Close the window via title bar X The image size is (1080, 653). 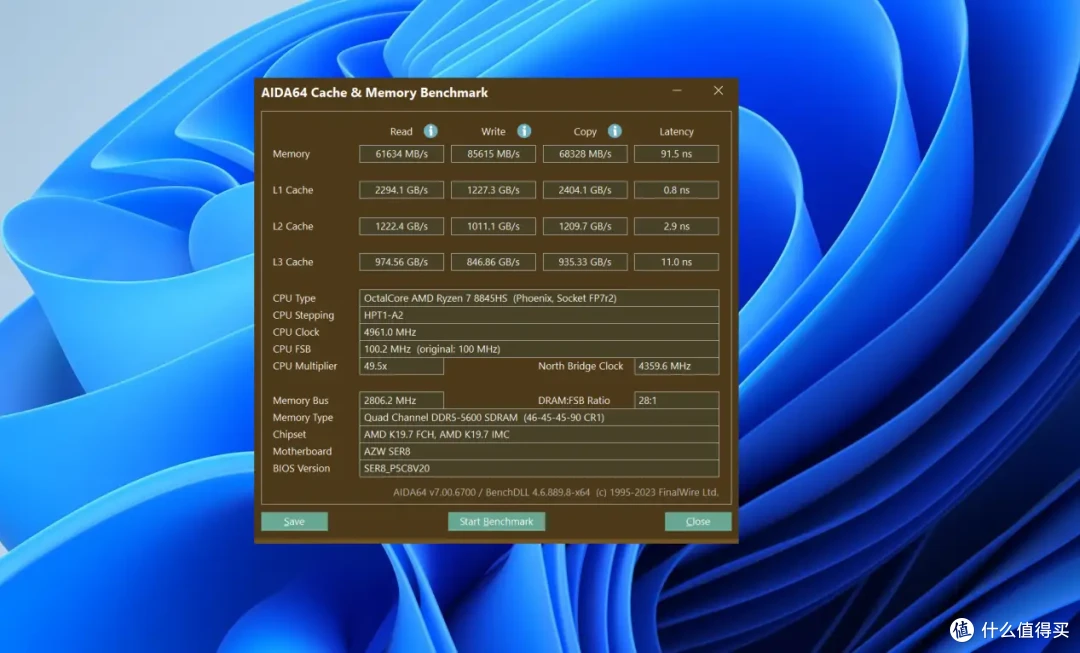tap(718, 91)
